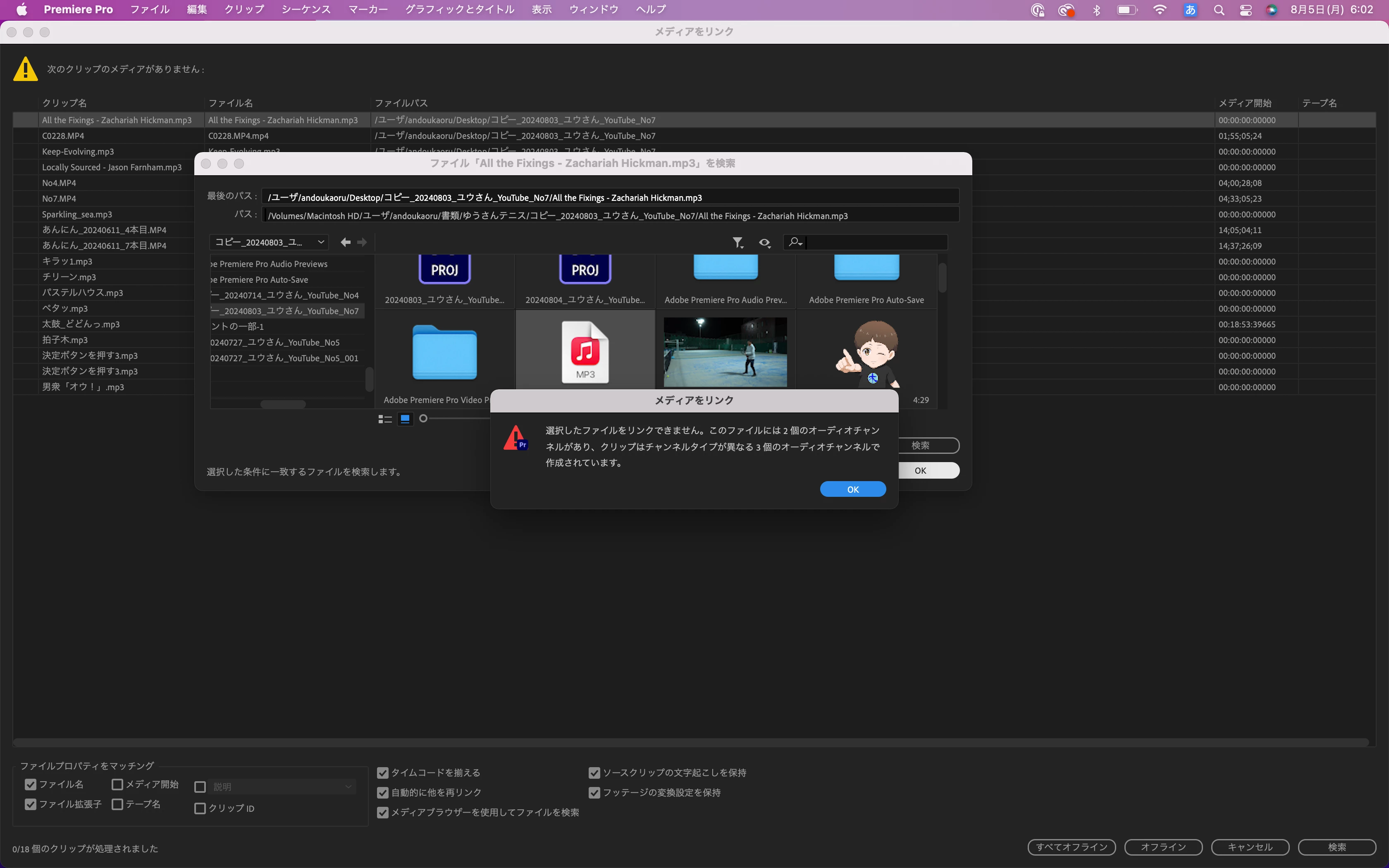1389x868 pixels.
Task: Toggle 自動的に他を再リンク checkbox
Action: (383, 793)
